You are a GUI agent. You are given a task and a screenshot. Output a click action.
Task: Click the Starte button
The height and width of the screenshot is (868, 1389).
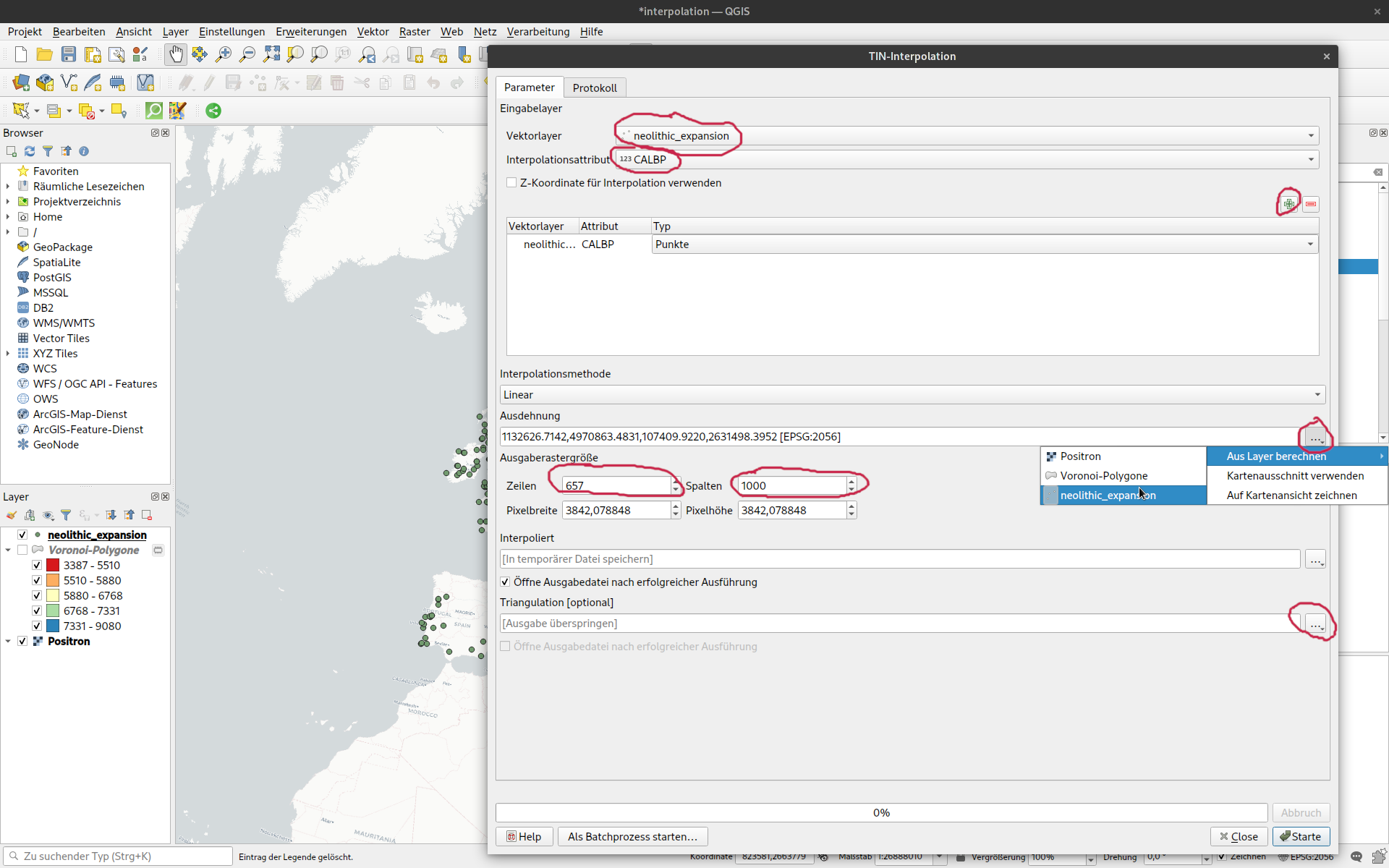point(1301,836)
